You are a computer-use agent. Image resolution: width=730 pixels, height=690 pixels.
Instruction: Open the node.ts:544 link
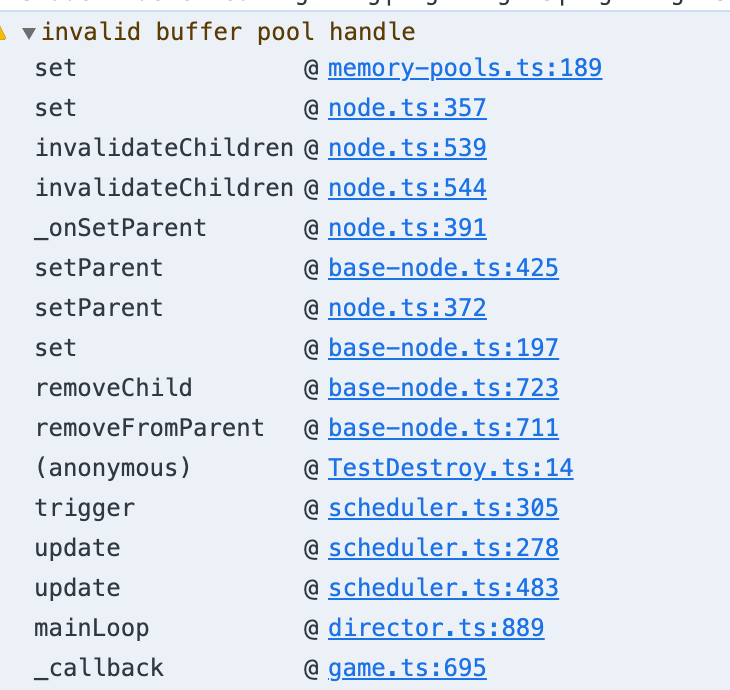[x=406, y=188]
